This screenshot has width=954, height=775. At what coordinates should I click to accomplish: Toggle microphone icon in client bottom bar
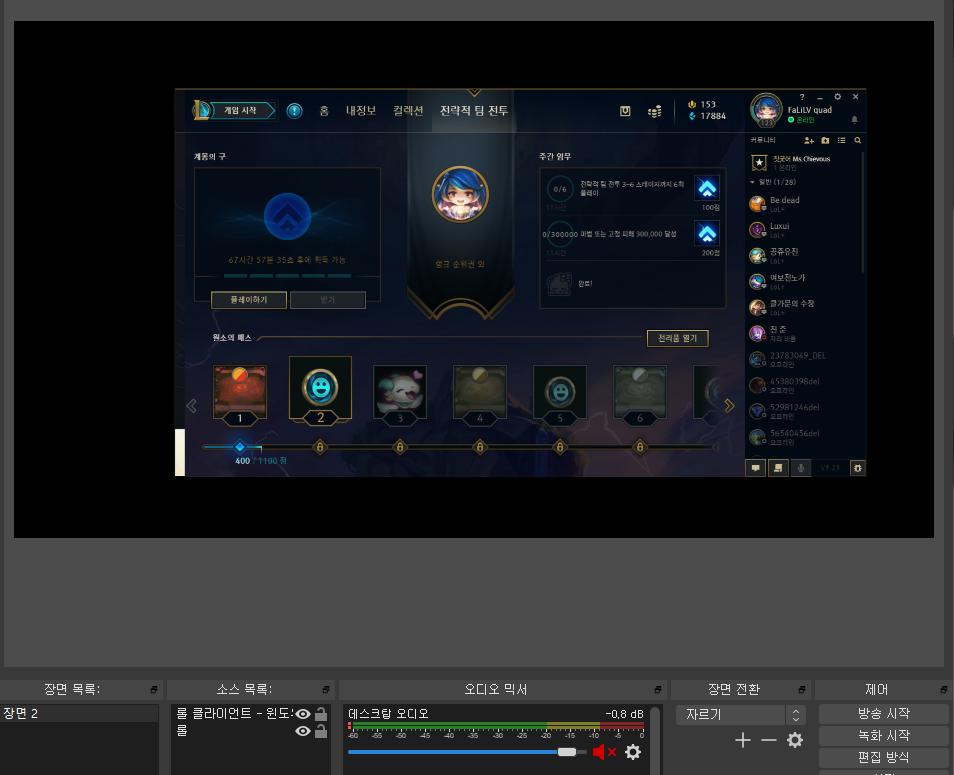[801, 468]
